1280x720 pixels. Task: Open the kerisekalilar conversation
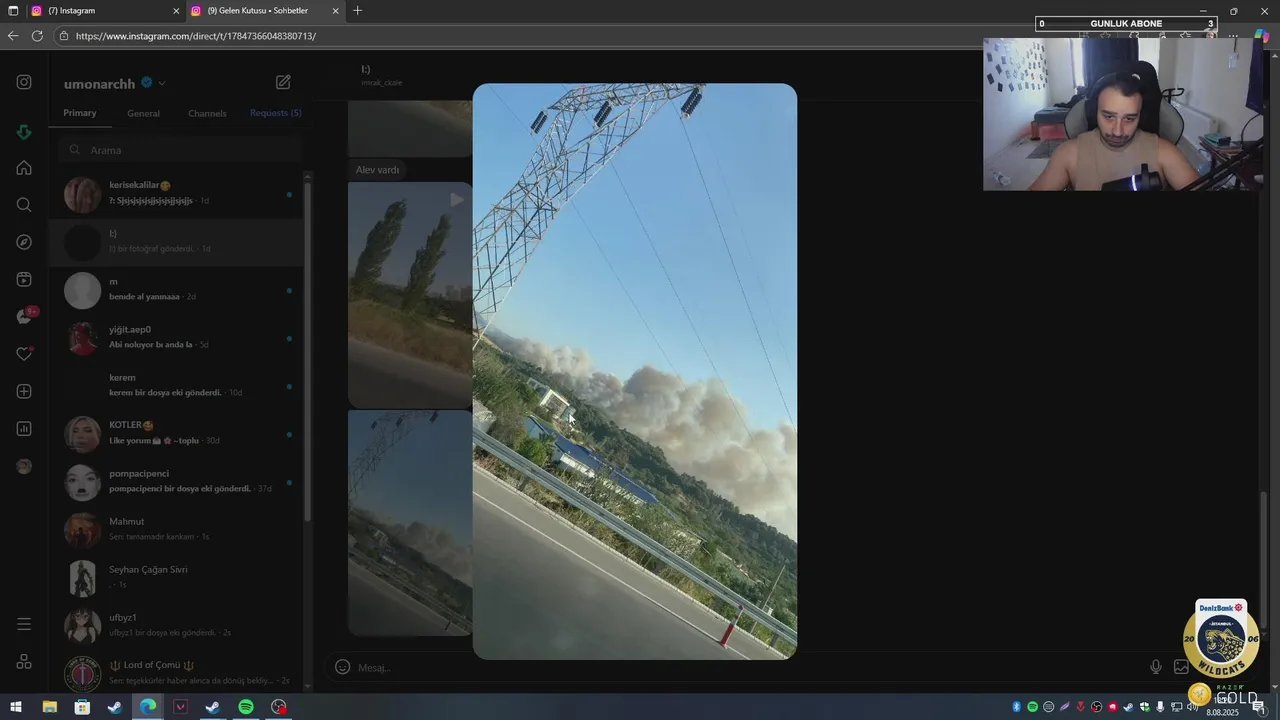click(178, 194)
